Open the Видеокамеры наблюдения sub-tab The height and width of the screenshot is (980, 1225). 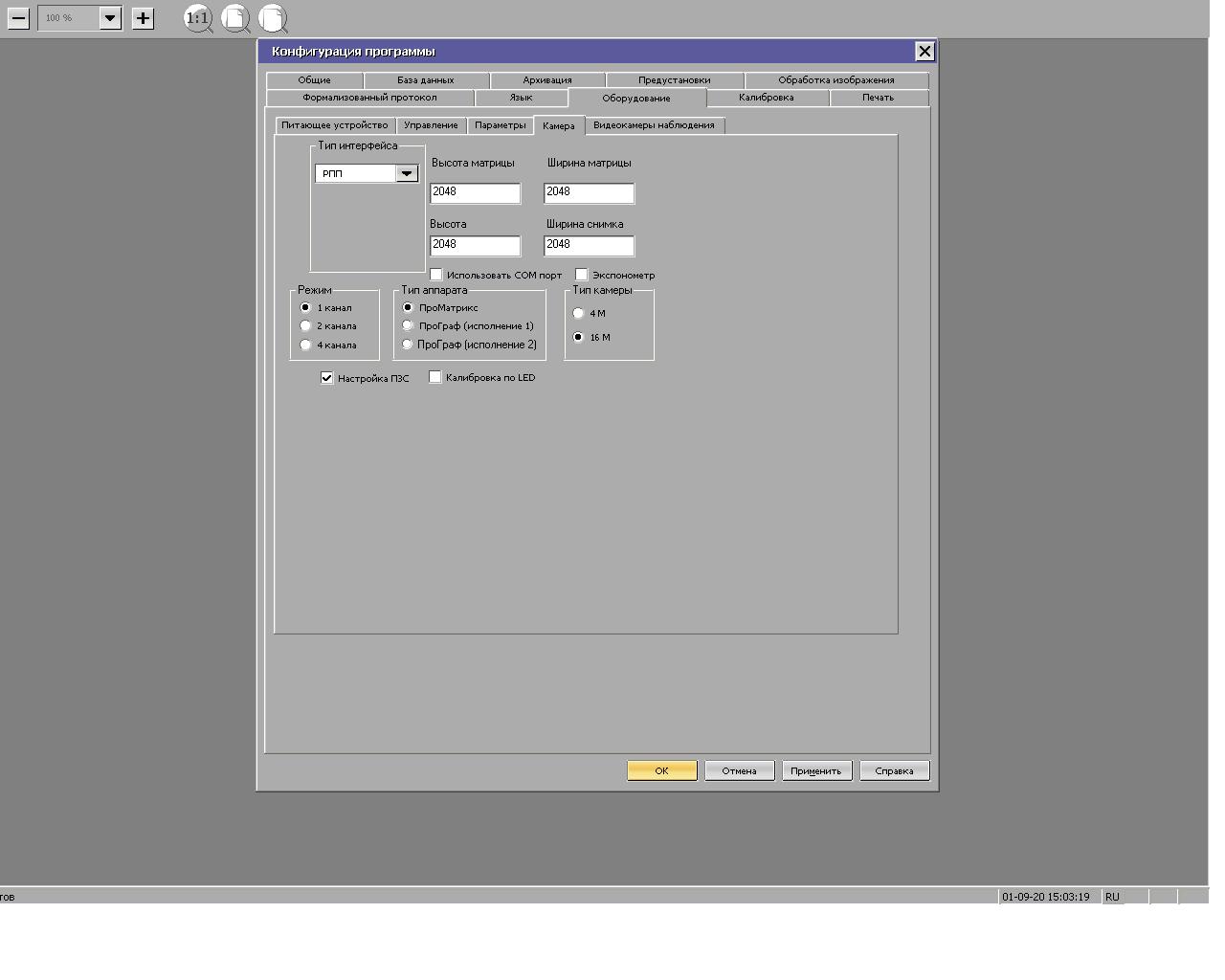pos(654,125)
